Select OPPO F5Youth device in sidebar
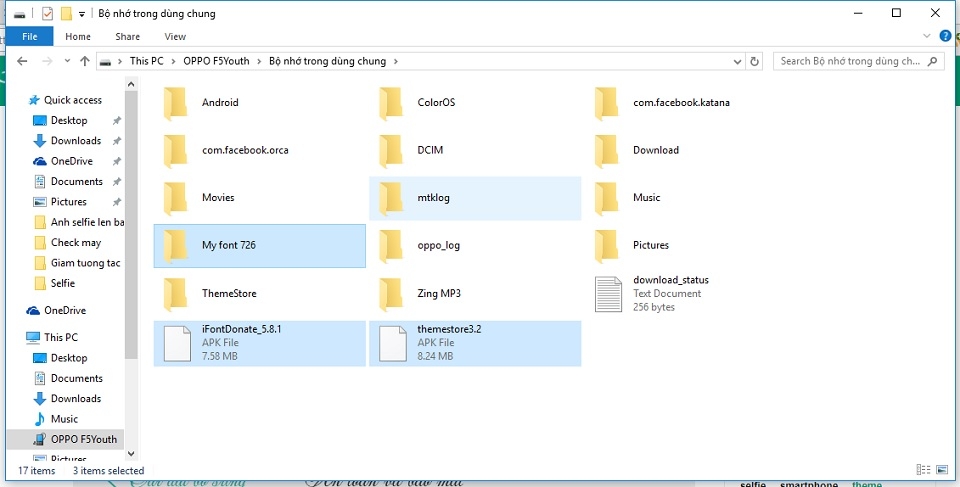The image size is (960, 487). point(66,439)
